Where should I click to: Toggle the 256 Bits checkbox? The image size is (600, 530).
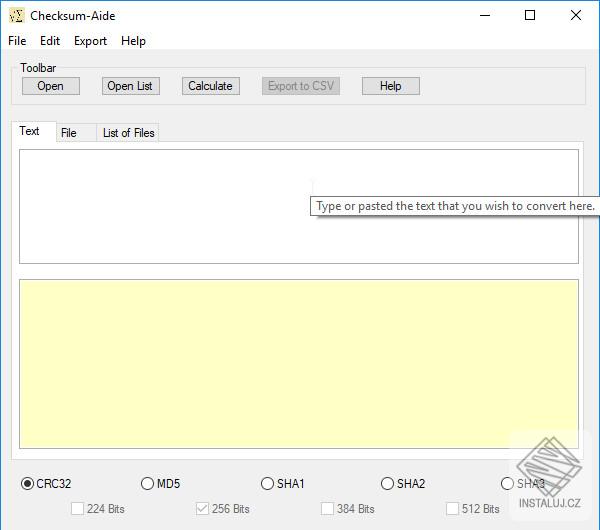coord(223,509)
